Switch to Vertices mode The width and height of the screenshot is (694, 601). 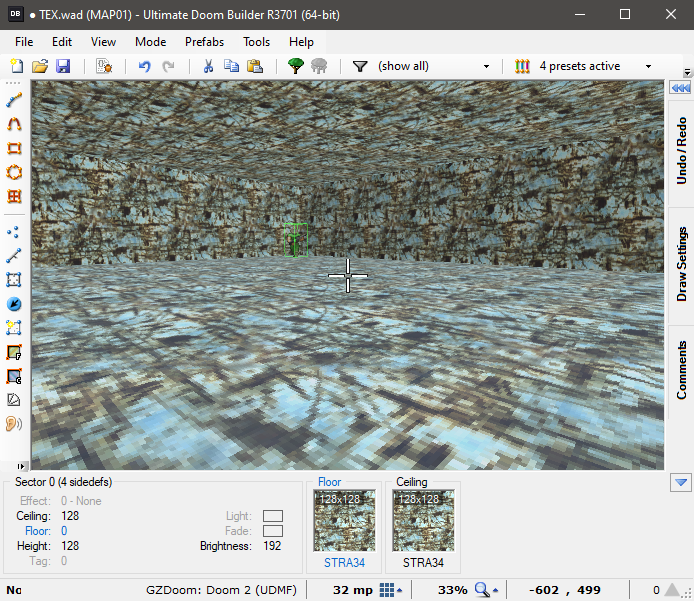pos(14,232)
